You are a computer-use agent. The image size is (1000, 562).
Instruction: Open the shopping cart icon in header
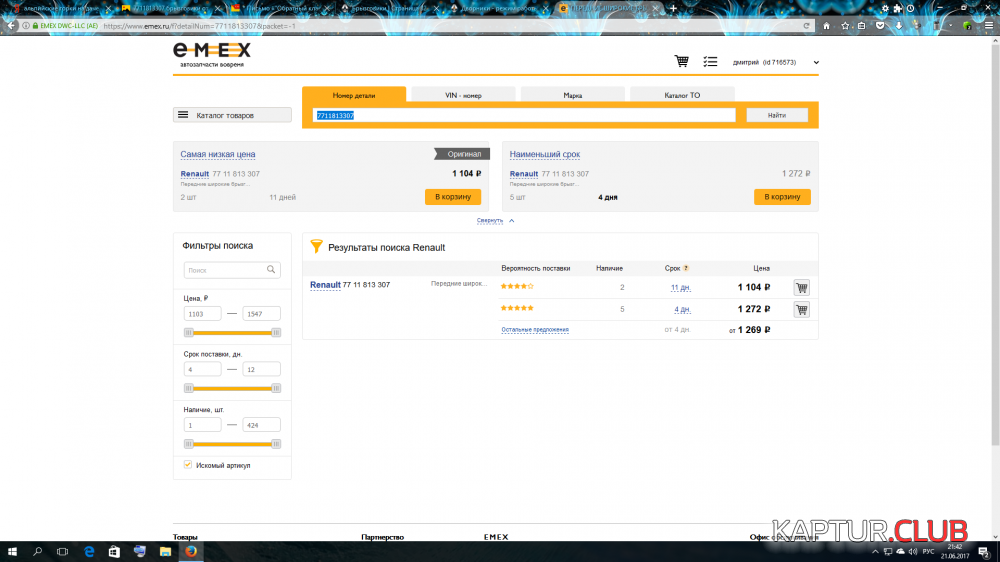point(681,61)
